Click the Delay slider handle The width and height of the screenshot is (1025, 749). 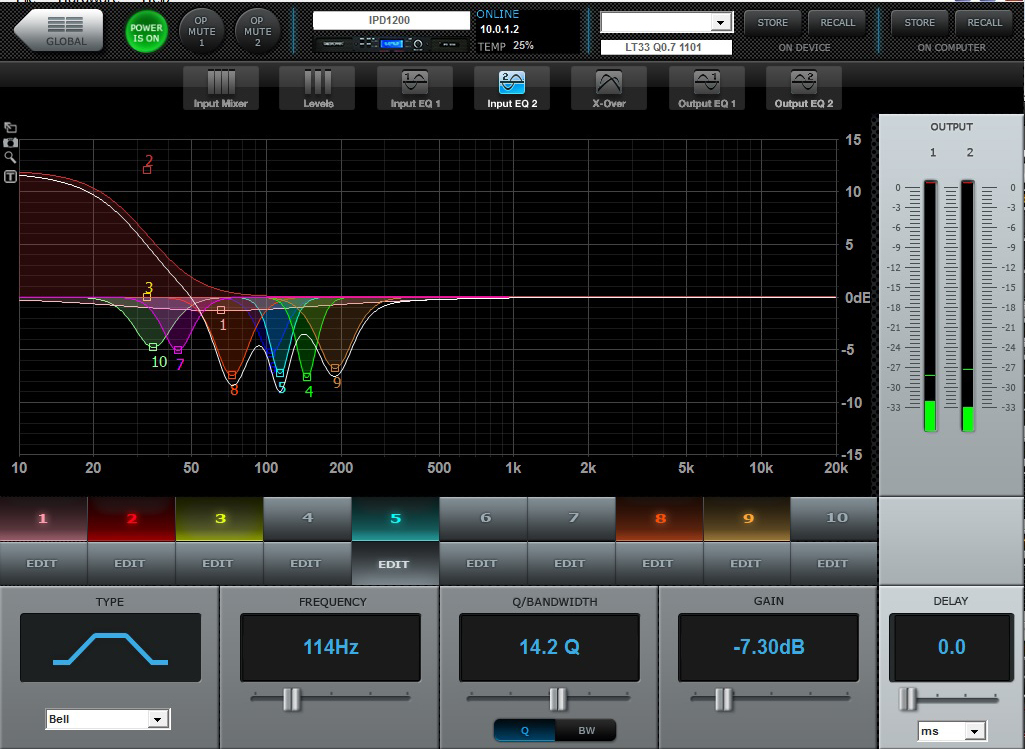(x=908, y=699)
